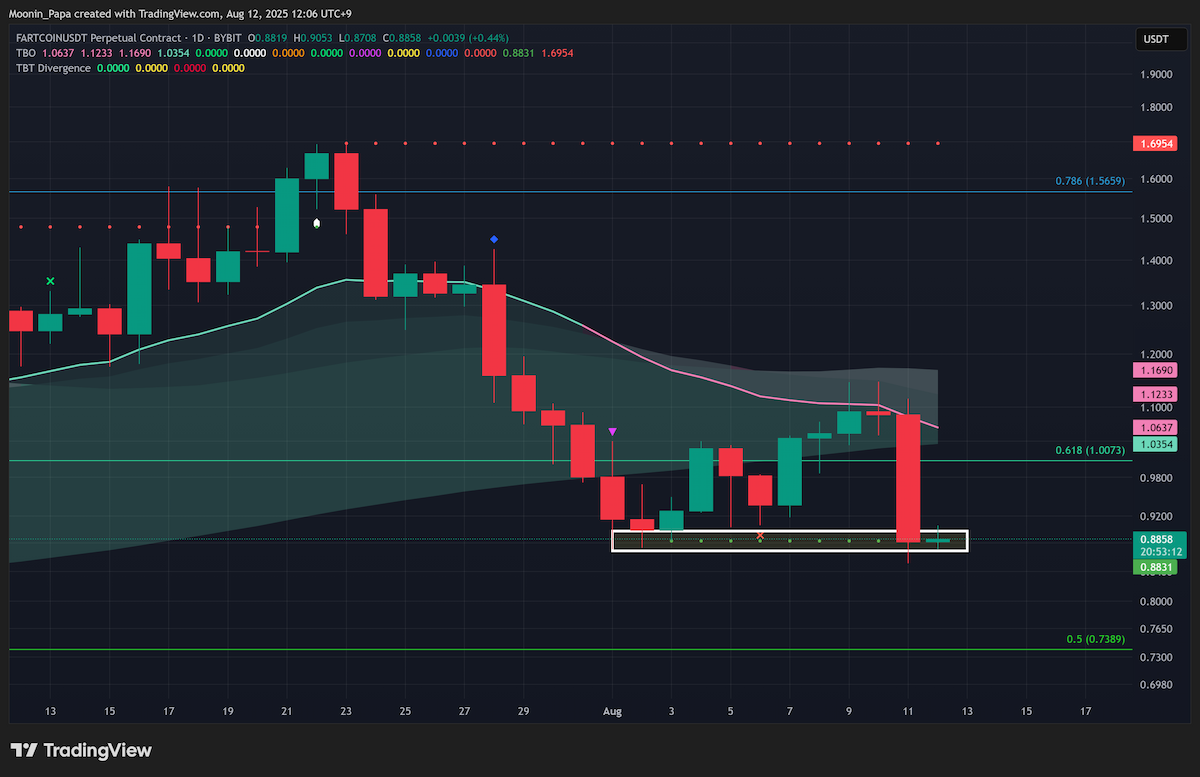Click the TBT Divergence indicator label
The image size is (1200, 777).
tap(53, 68)
